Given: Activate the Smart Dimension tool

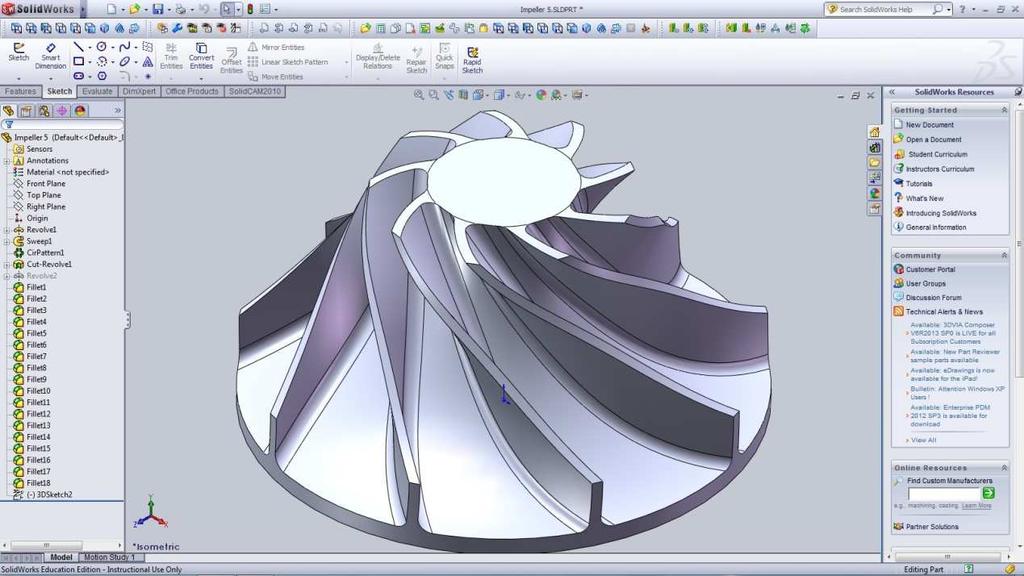Looking at the screenshot, I should [50, 57].
